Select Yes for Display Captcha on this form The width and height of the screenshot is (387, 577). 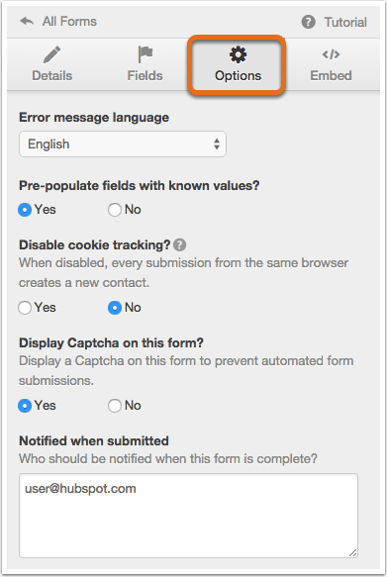(25, 406)
